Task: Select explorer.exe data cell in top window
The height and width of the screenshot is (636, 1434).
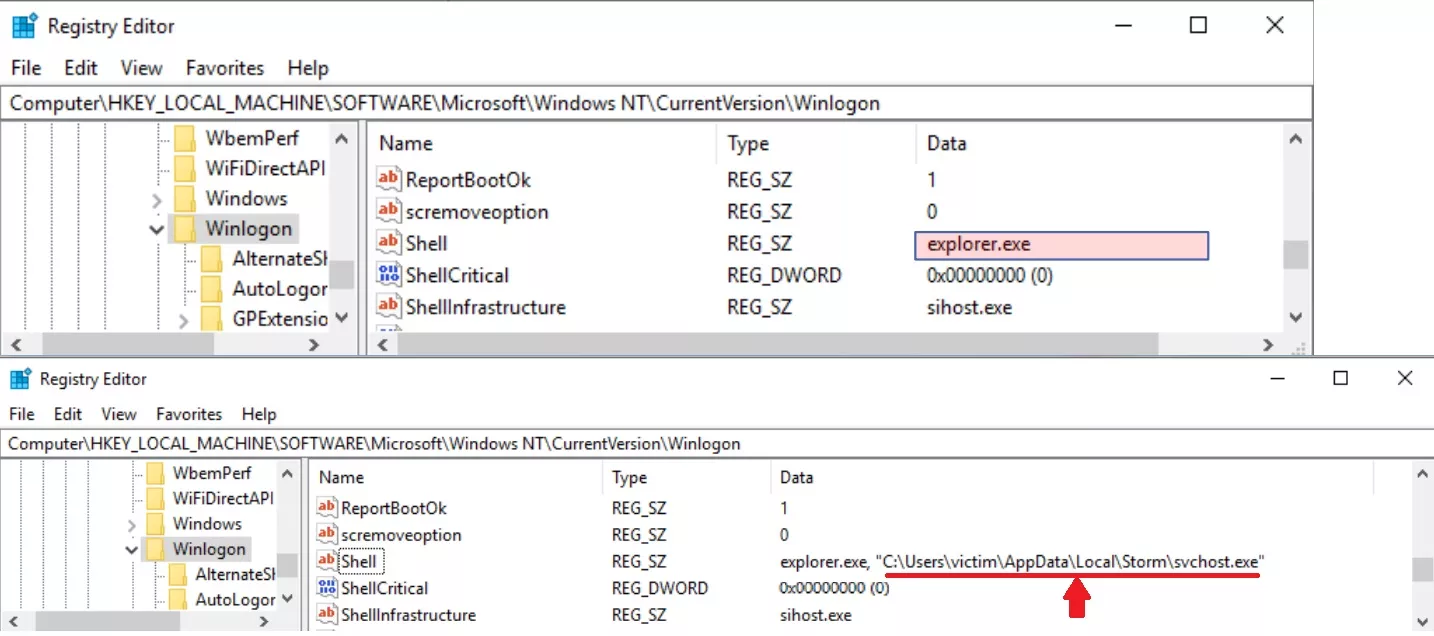Action: (1061, 244)
